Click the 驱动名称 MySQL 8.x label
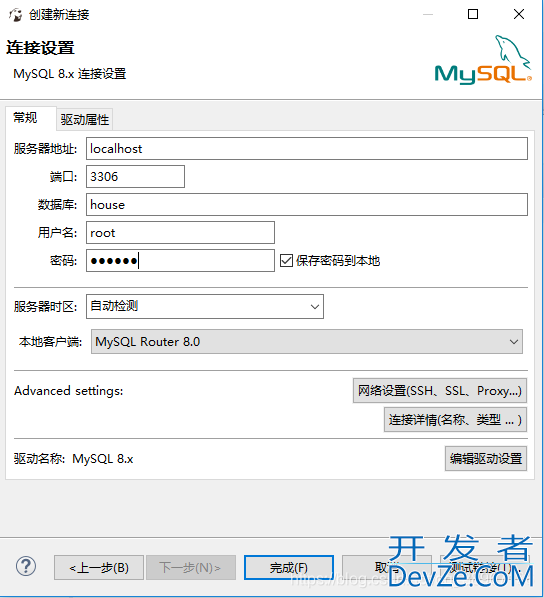This screenshot has height=598, width=544. point(74,458)
